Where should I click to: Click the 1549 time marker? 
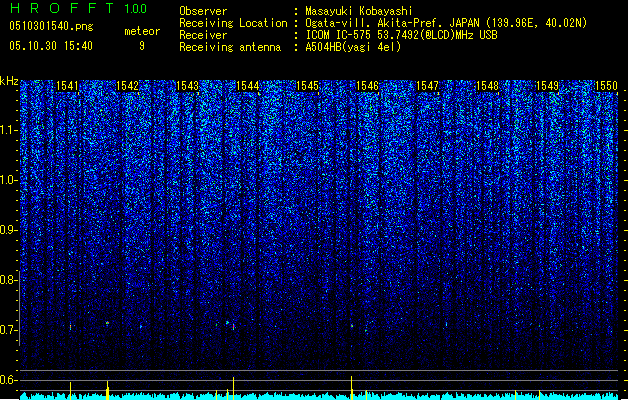coord(548,86)
